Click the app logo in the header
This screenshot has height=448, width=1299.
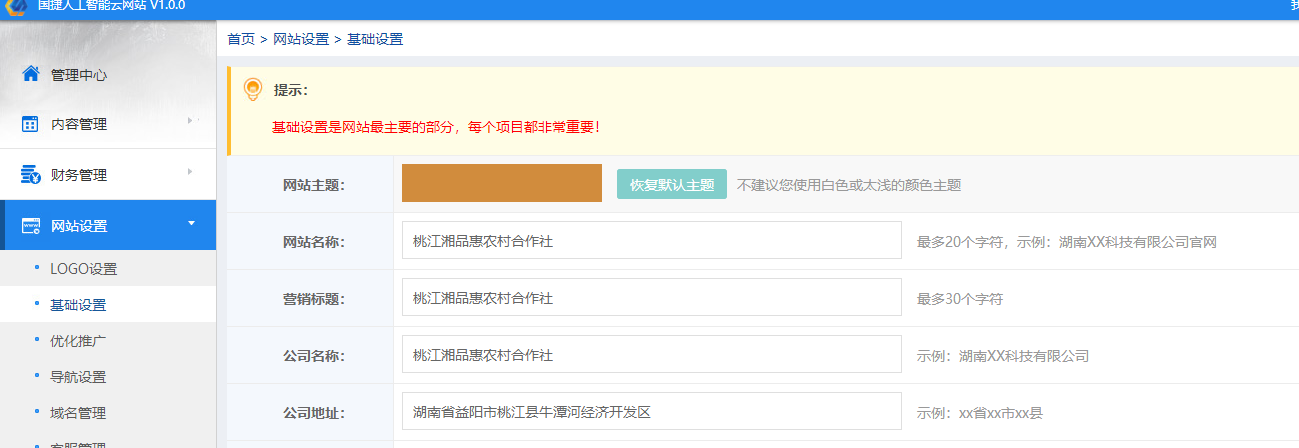point(17,6)
